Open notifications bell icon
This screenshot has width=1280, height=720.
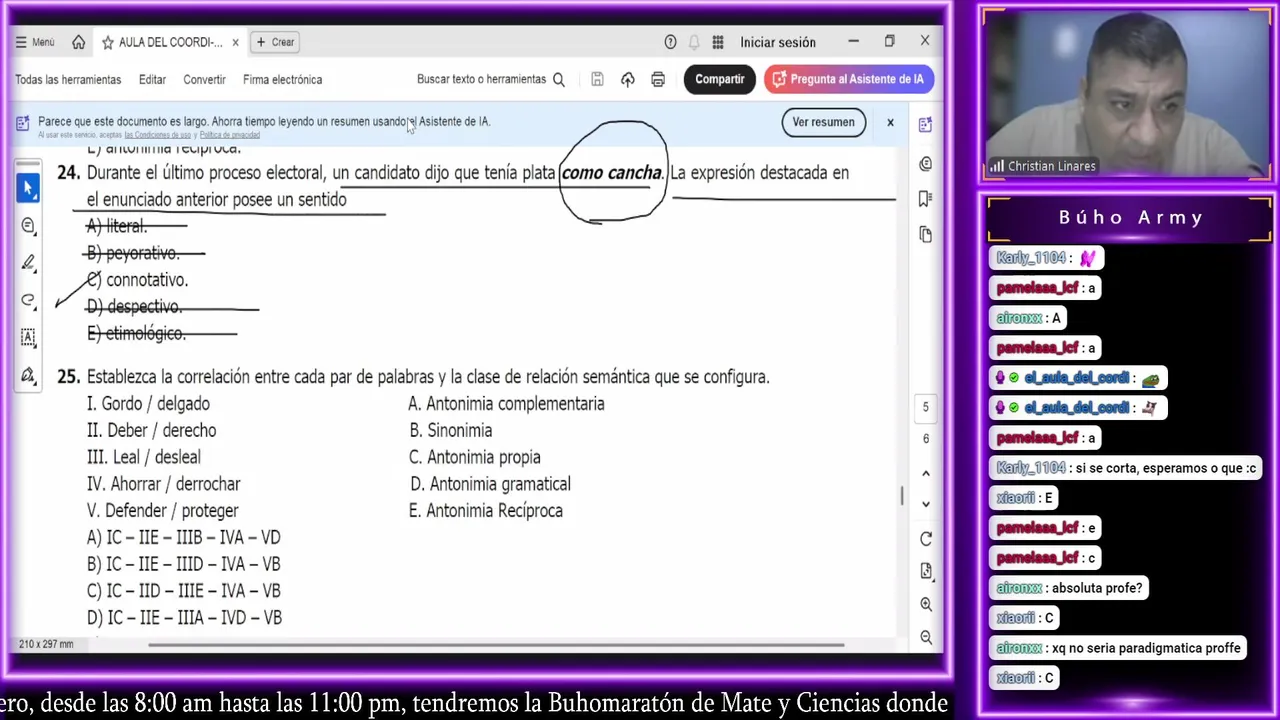(x=694, y=42)
